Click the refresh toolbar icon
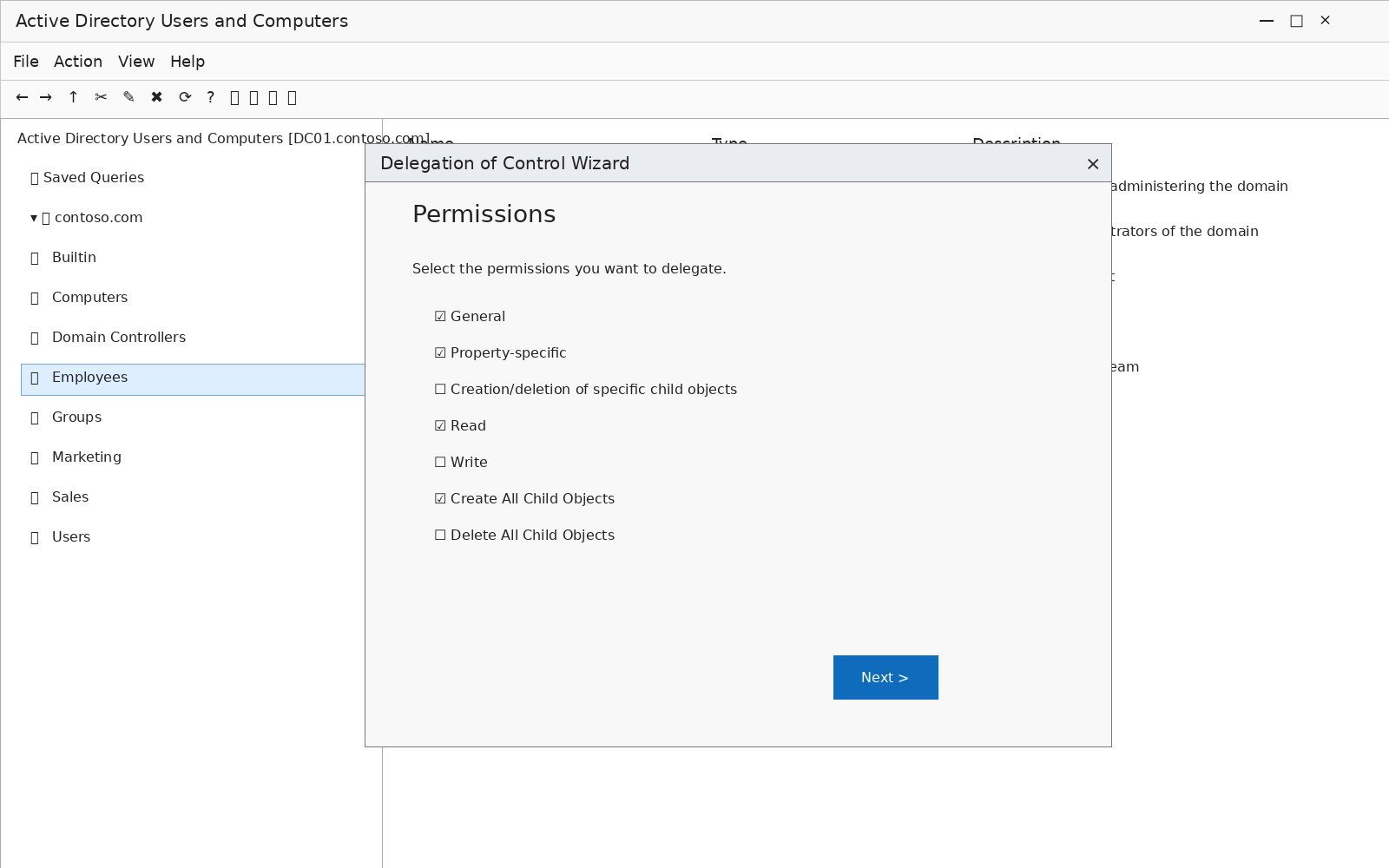This screenshot has width=1389, height=868. pyautogui.click(x=185, y=97)
